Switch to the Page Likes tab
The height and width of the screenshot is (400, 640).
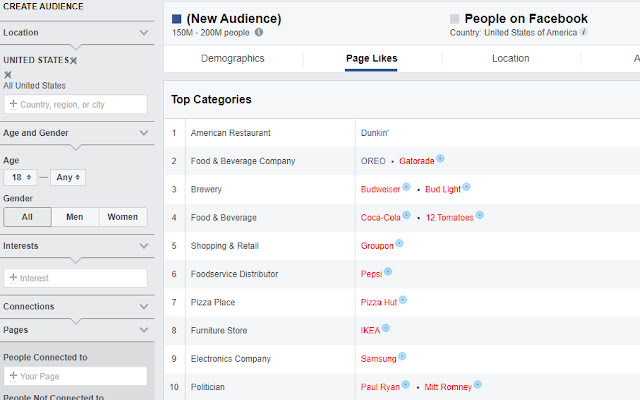[371, 58]
